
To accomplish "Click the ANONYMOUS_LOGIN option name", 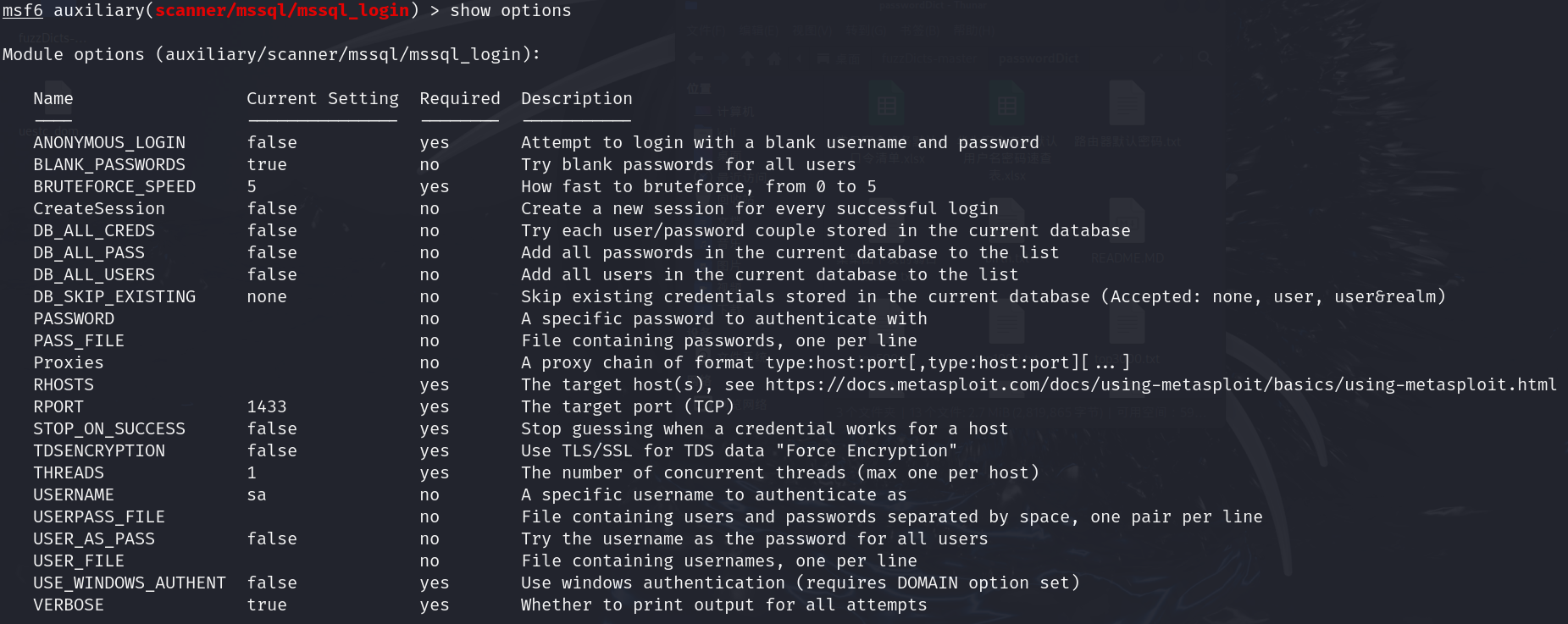I will click(x=109, y=143).
